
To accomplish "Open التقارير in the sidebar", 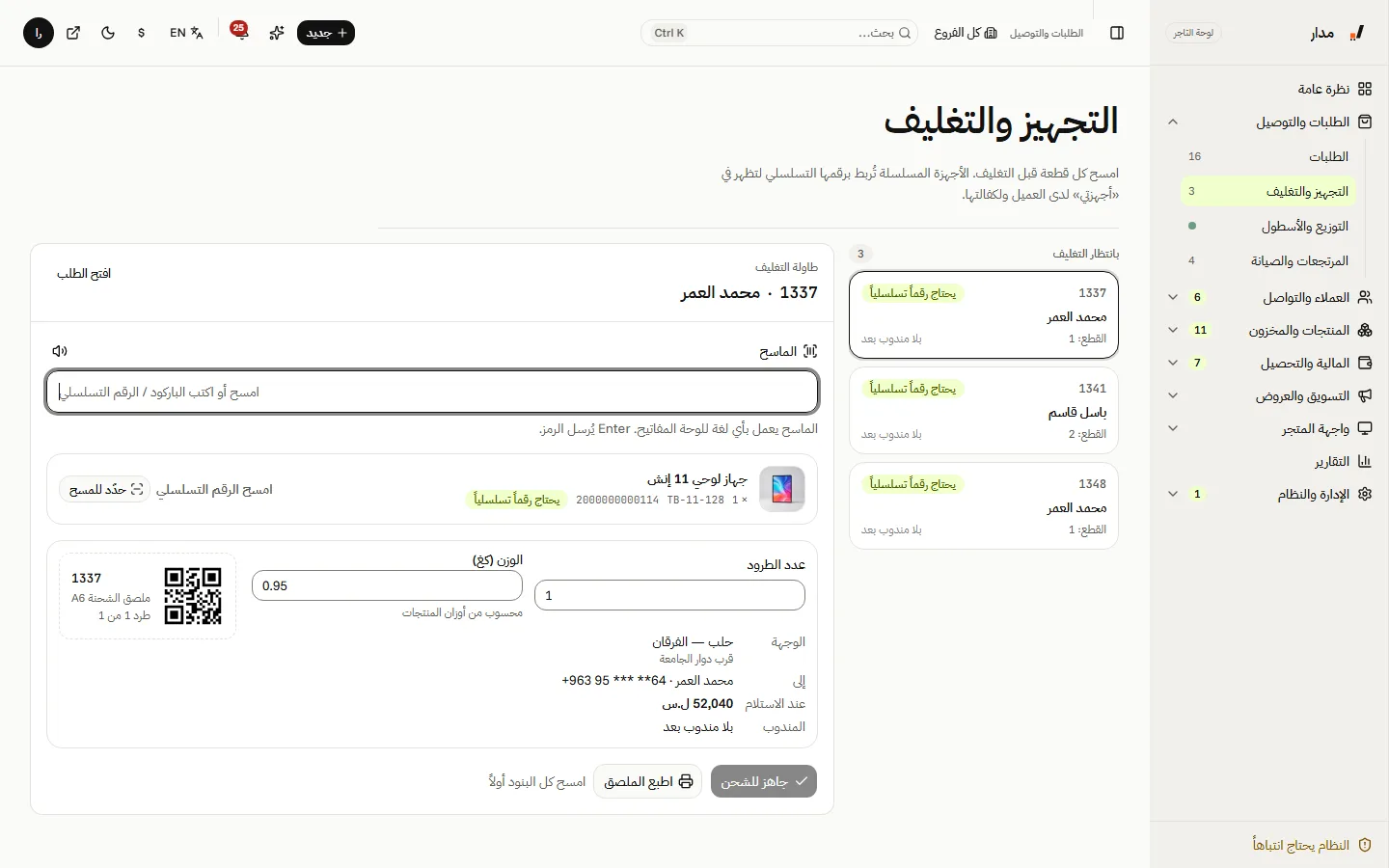I will point(1269,461).
